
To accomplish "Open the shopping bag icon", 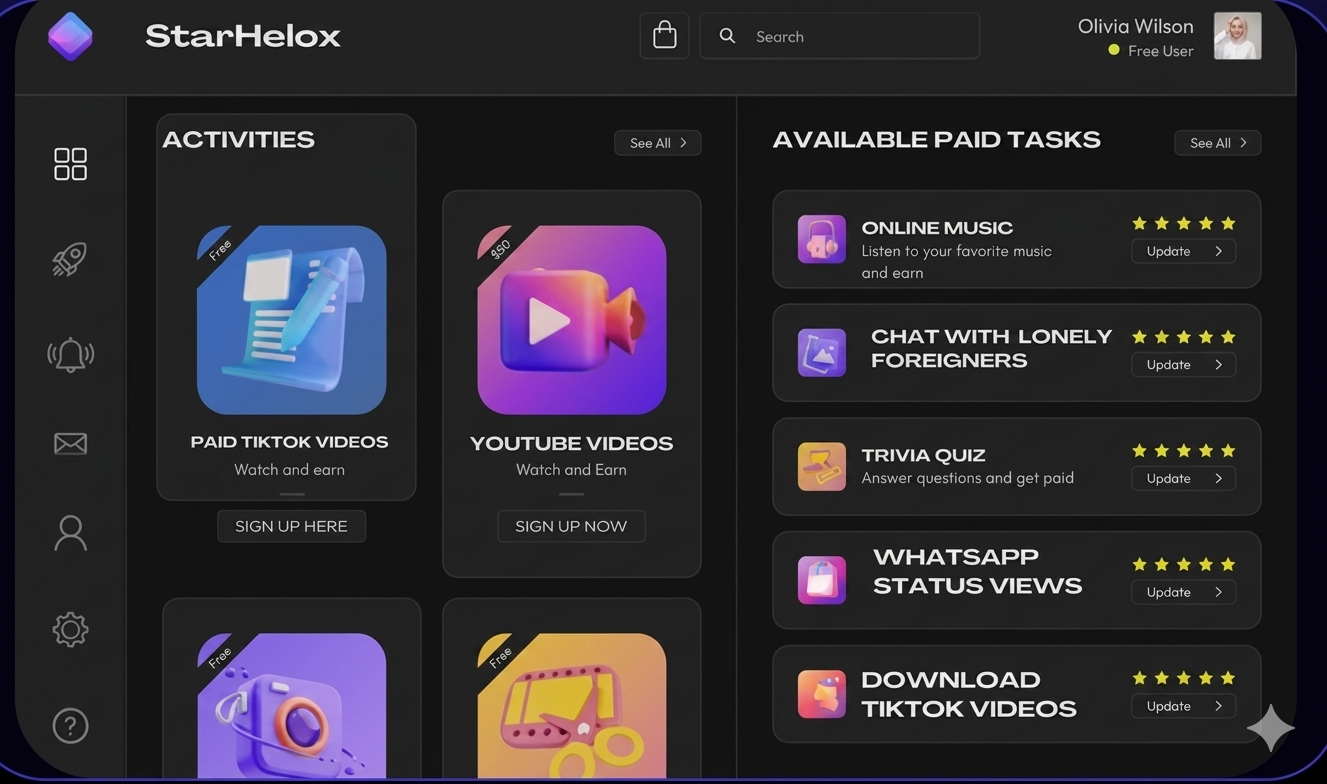I will (x=664, y=36).
